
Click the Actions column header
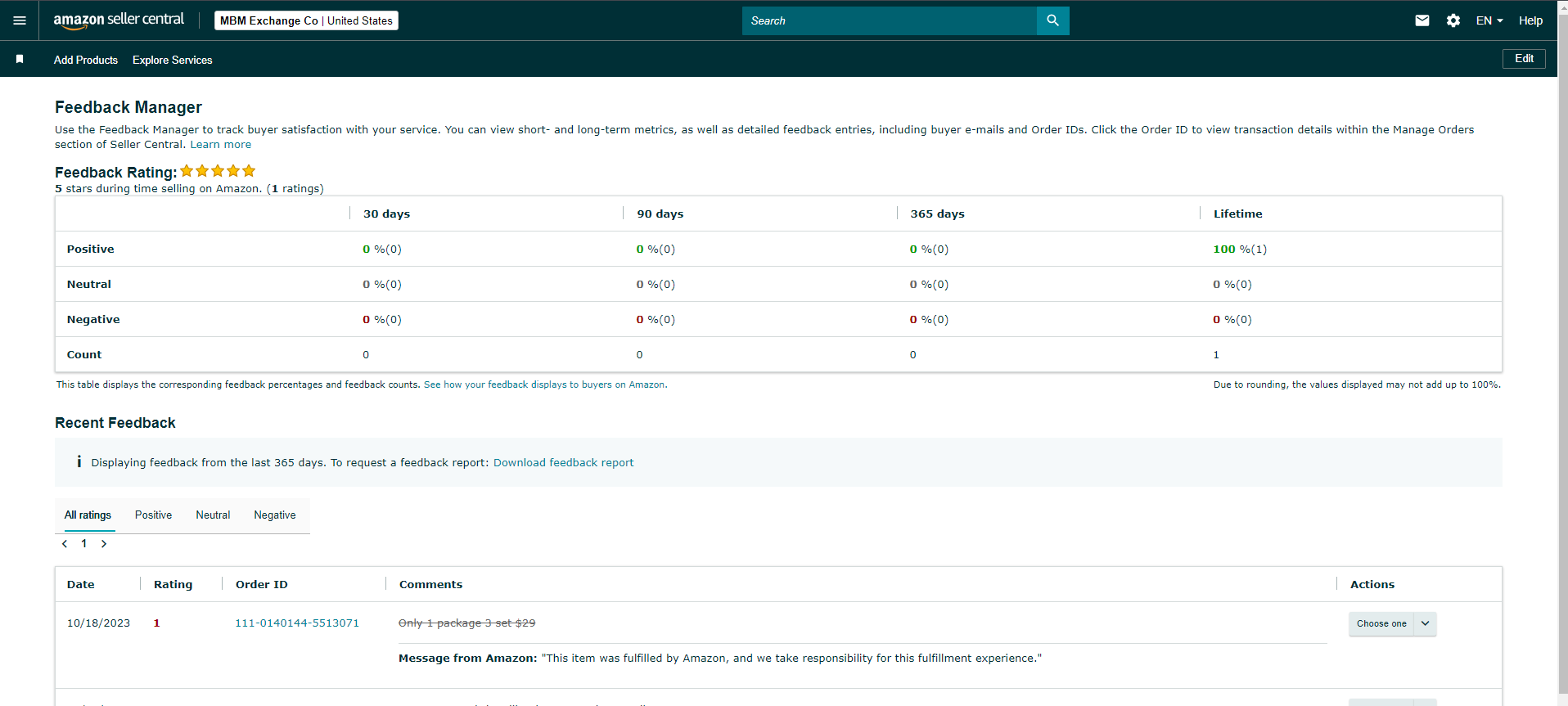(x=1372, y=584)
